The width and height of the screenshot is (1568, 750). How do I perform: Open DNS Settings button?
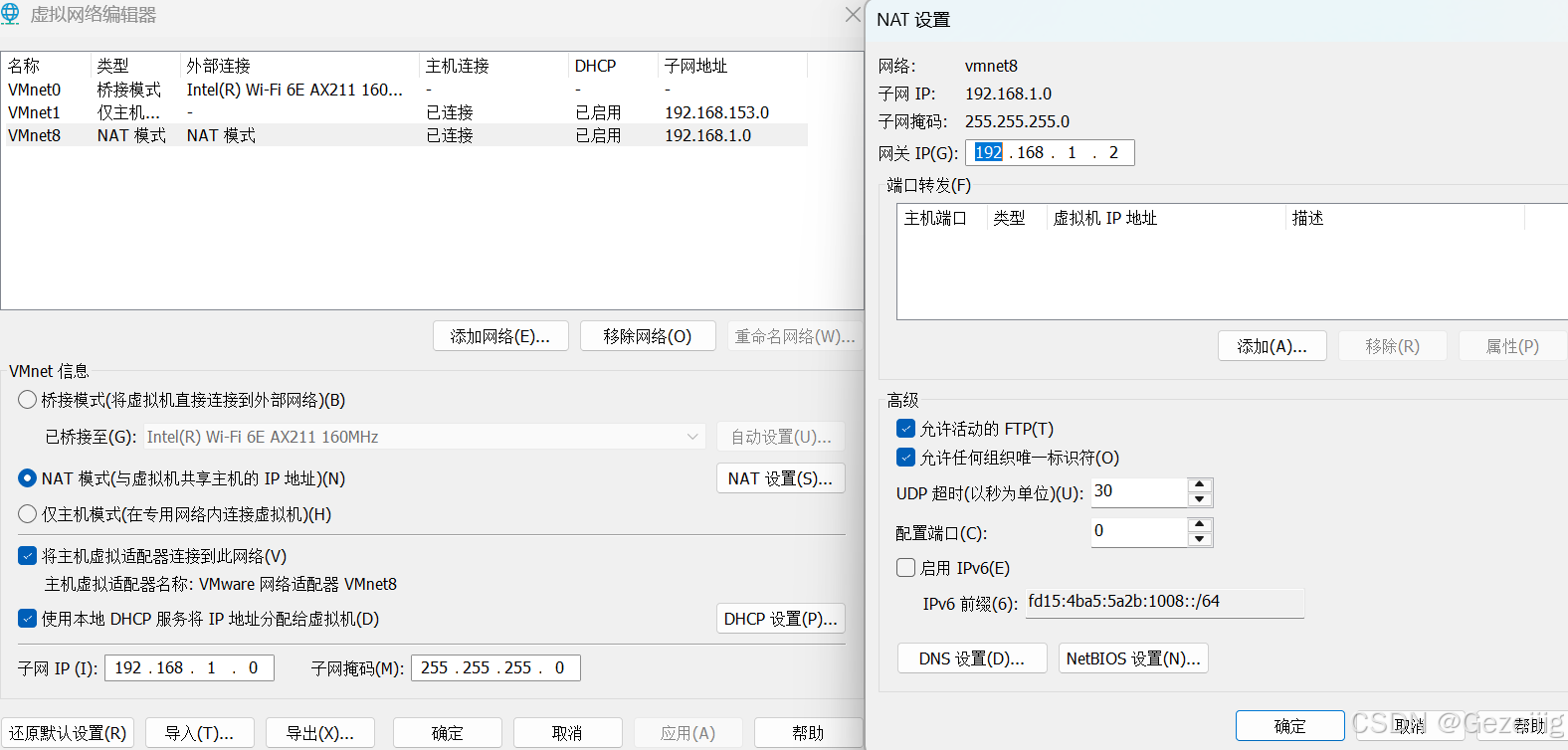click(x=972, y=658)
